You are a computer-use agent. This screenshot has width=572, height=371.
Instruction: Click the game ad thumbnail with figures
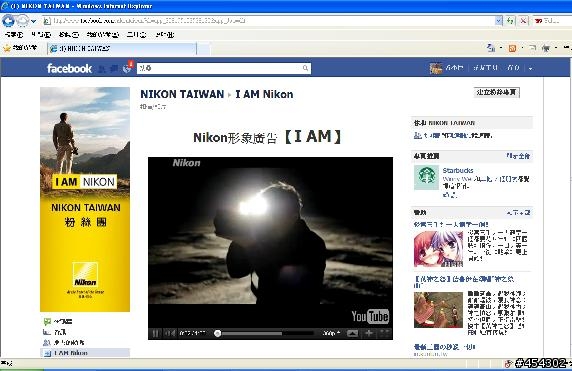click(x=438, y=310)
